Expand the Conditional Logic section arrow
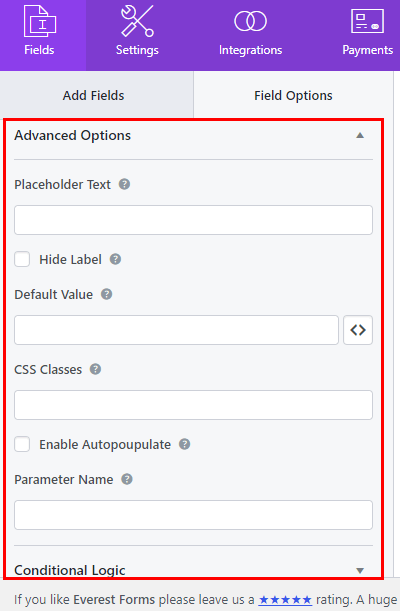400x611 pixels. tap(360, 570)
